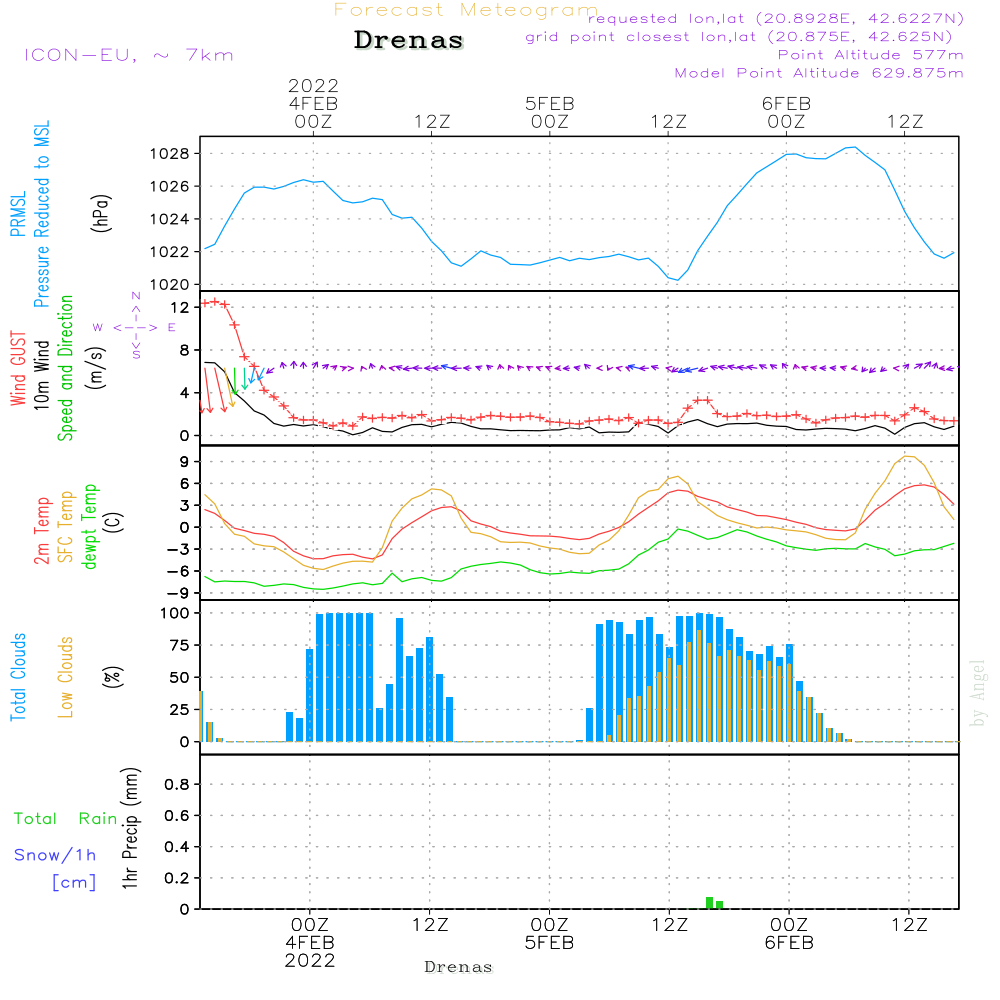1000x1000 pixels.
Task: Click the 1020 pressure axis value
Action: 170,284
